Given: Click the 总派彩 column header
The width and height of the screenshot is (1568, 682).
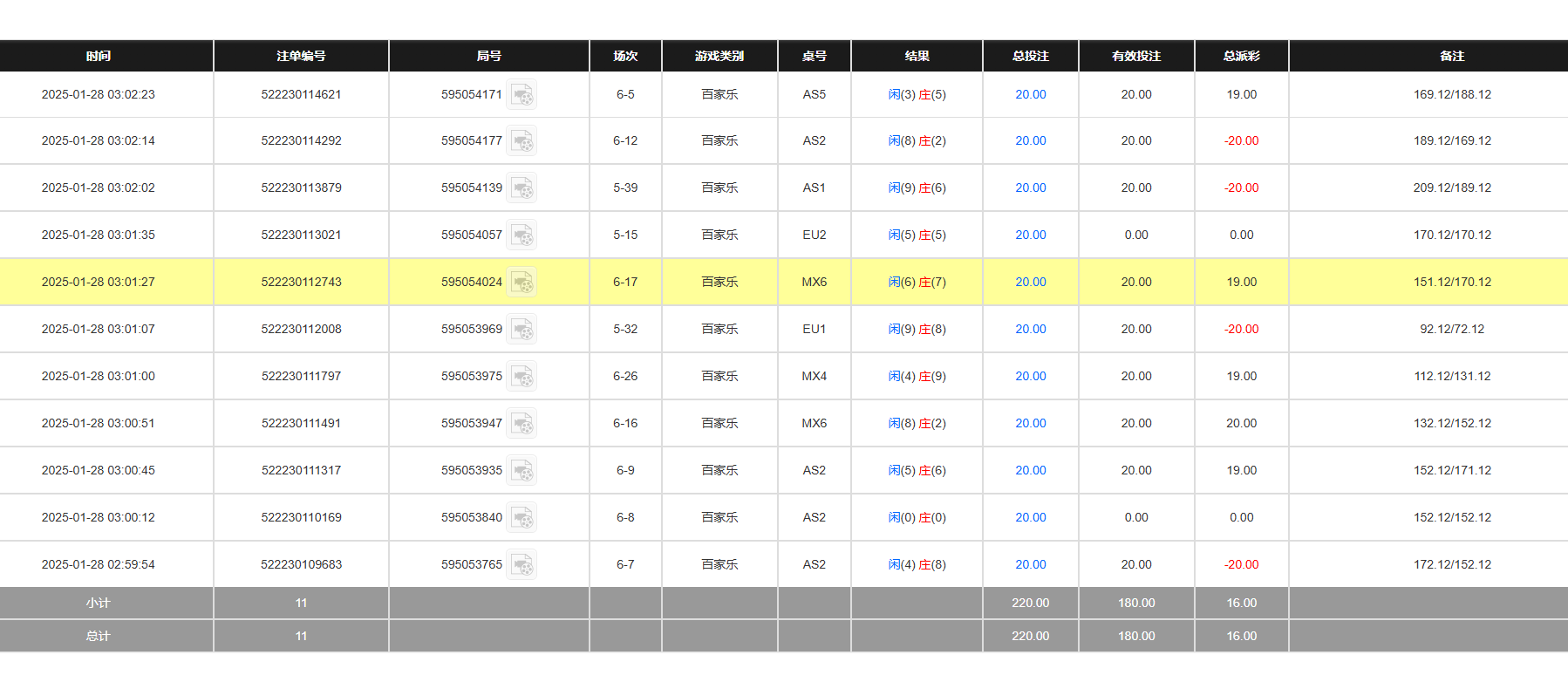Looking at the screenshot, I should 1241,56.
